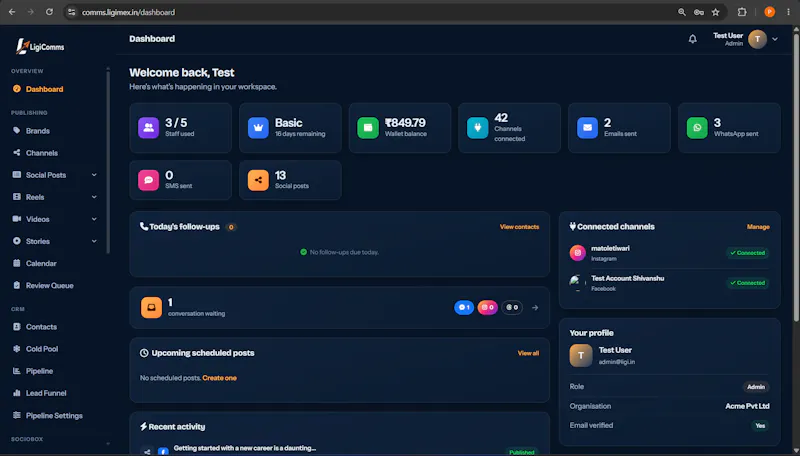Click the profile card T avatar
This screenshot has height=456, width=800.
coord(581,356)
